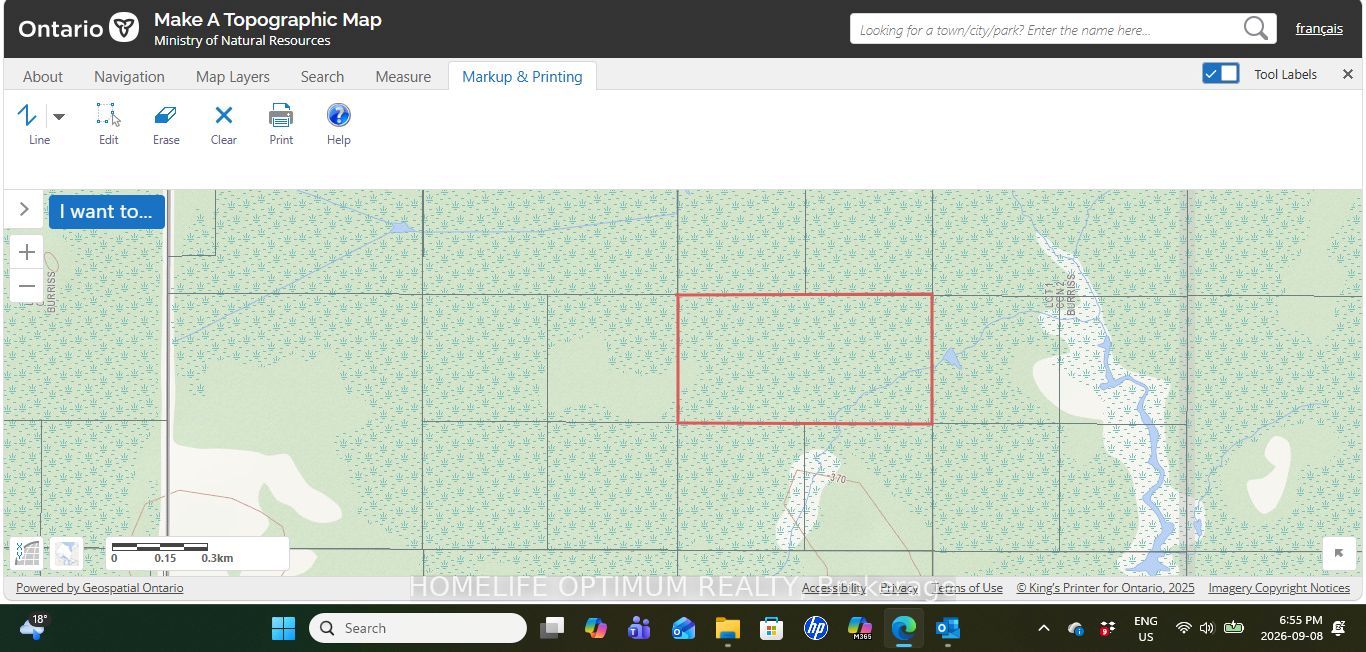
Task: Open Imagery Copyright Notices link
Action: click(x=1279, y=588)
